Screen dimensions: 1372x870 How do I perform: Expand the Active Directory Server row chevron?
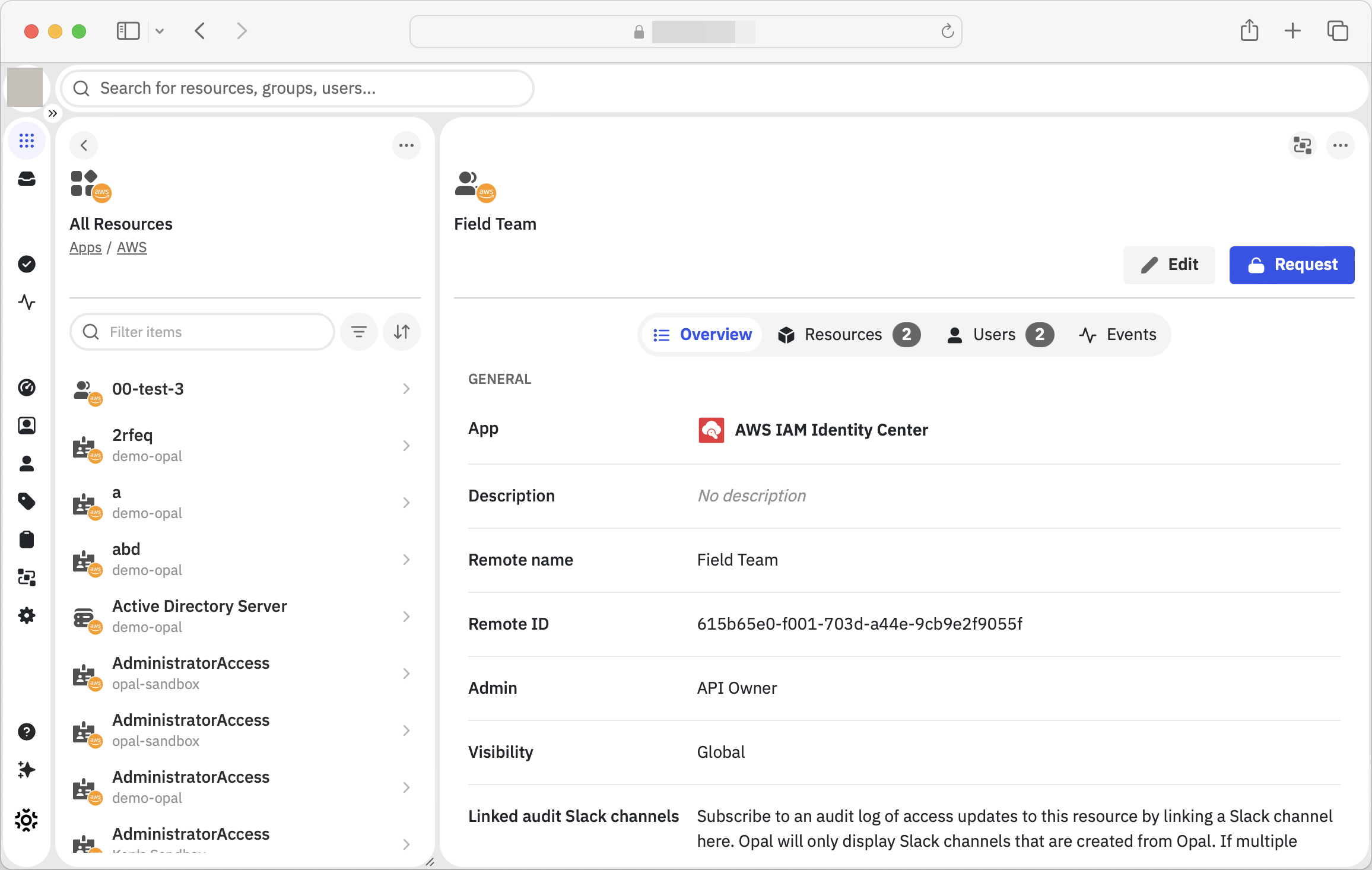point(406,617)
